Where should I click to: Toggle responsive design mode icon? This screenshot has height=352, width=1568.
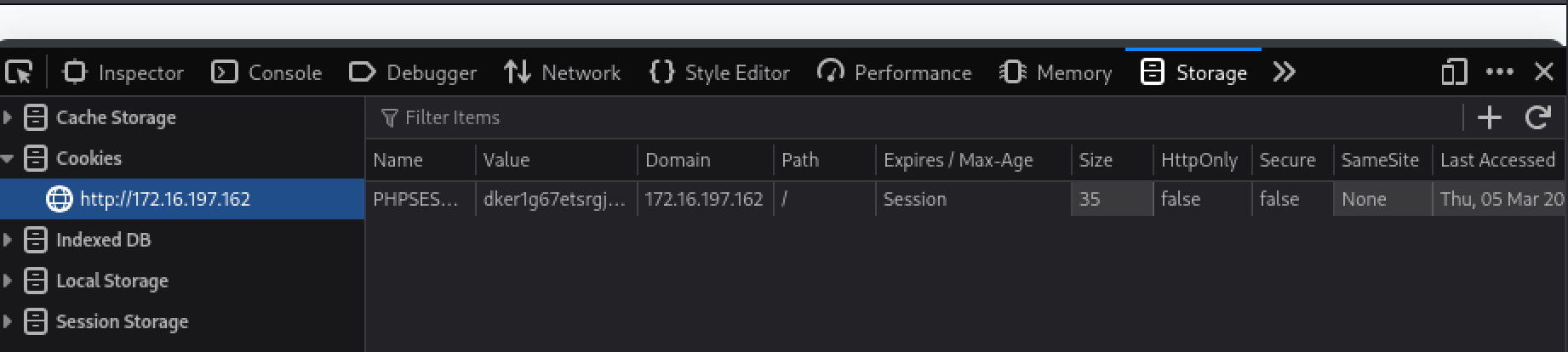(x=1454, y=73)
